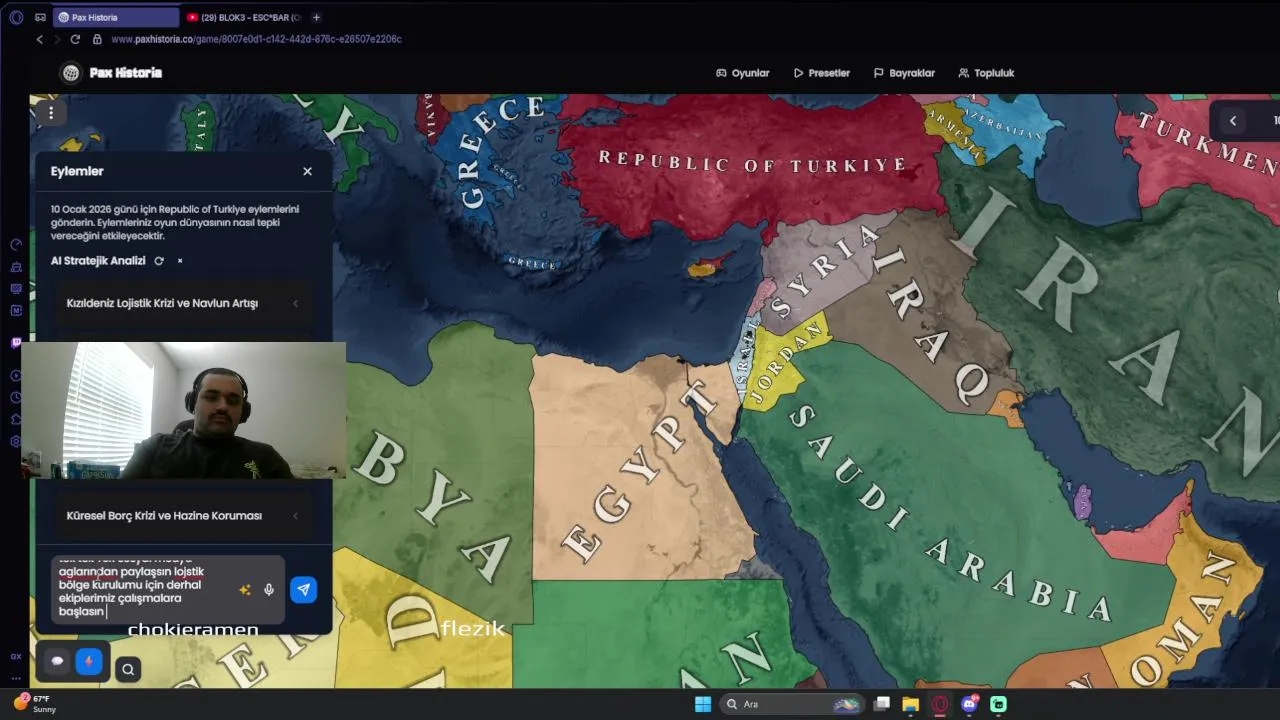
Task: Open GX Control speedometer sidebar icon
Action: pos(16,244)
